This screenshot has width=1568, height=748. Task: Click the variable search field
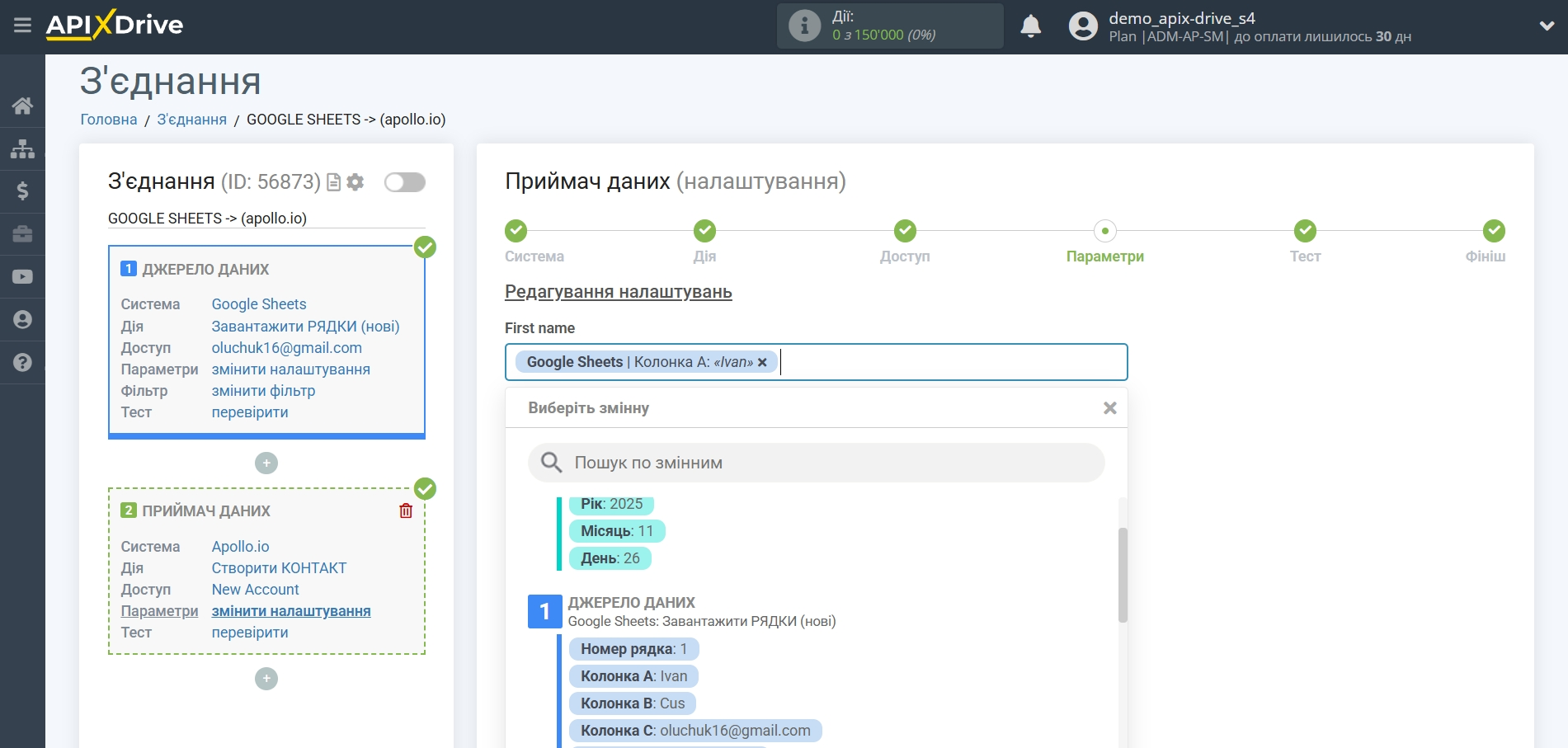(816, 463)
